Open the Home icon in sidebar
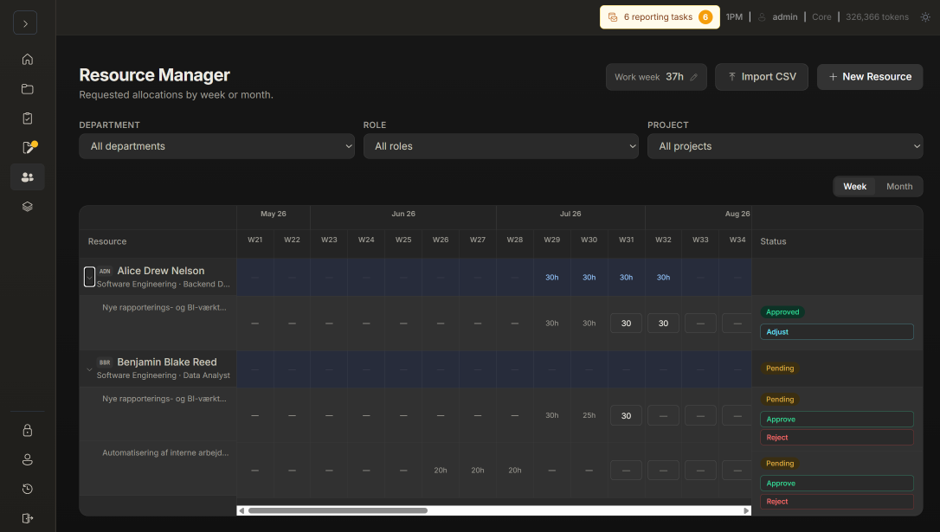Image resolution: width=940 pixels, height=532 pixels. pyautogui.click(x=27, y=59)
